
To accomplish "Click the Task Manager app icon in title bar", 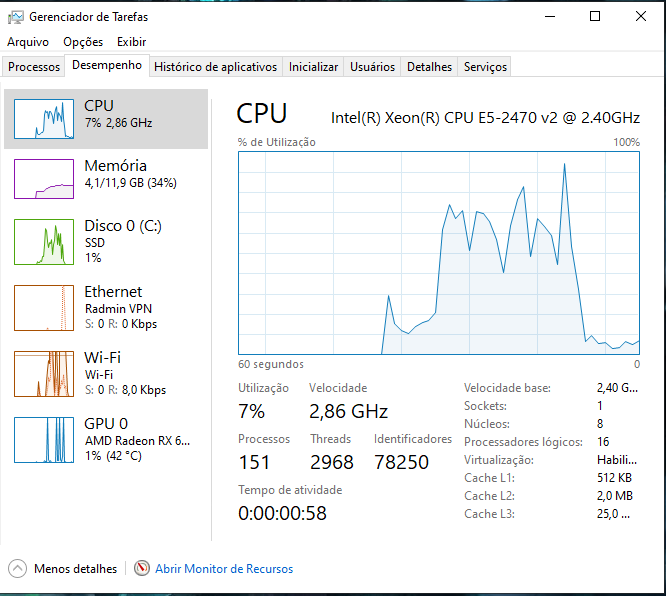I will coord(16,17).
